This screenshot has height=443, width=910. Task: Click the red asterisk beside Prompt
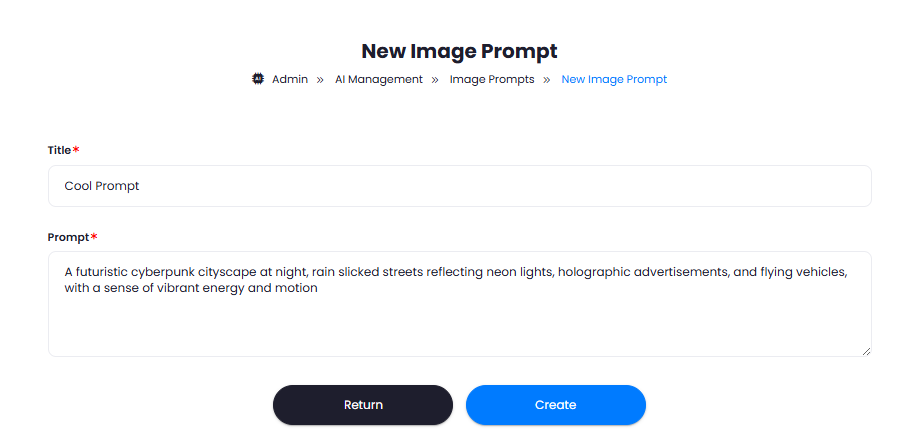click(94, 236)
